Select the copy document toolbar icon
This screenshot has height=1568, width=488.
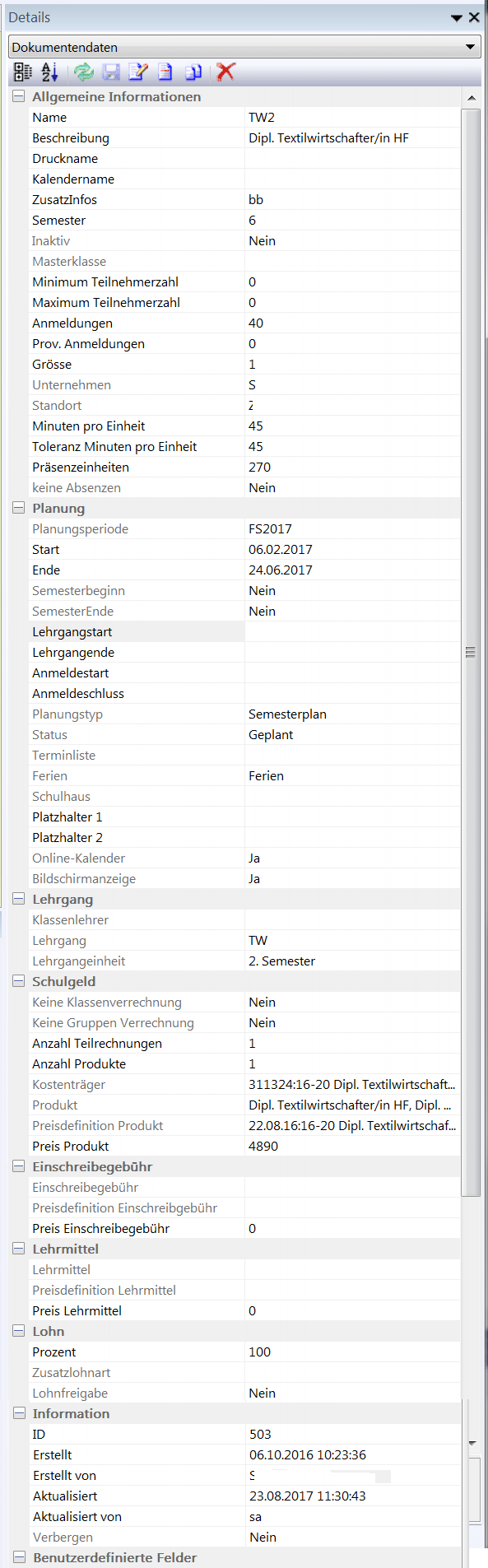(193, 72)
